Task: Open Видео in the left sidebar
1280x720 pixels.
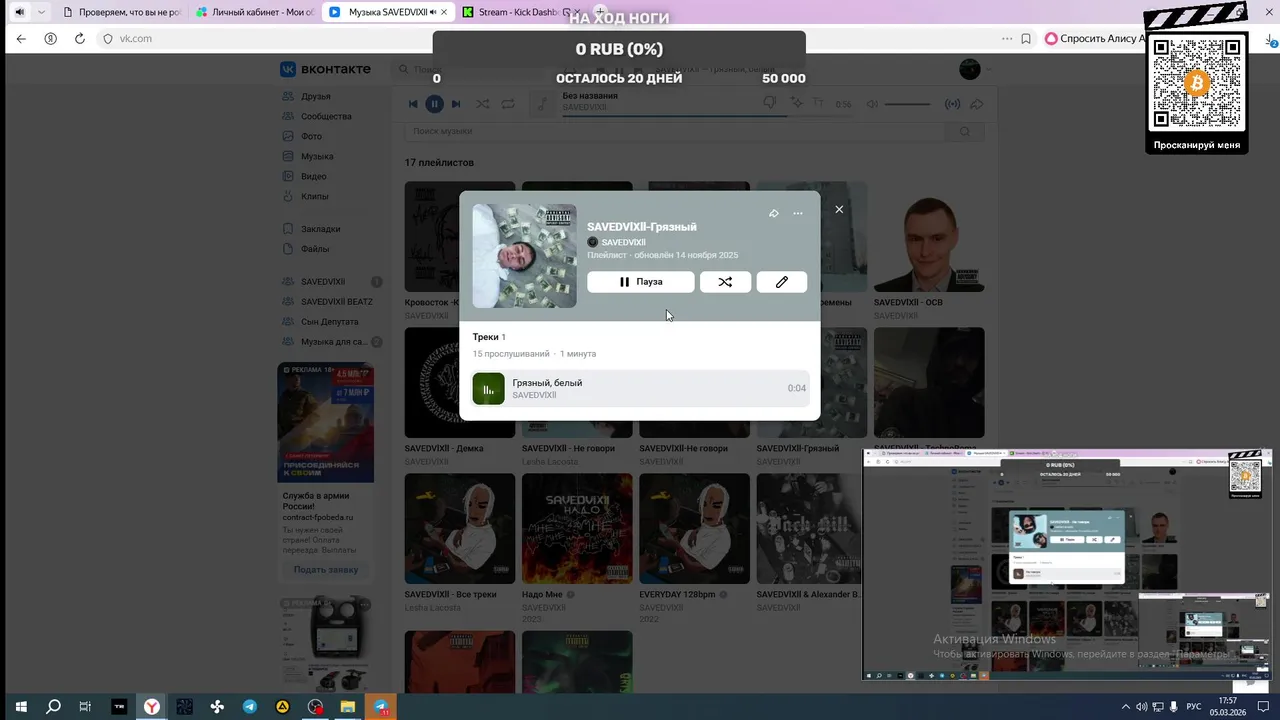Action: coord(313,176)
